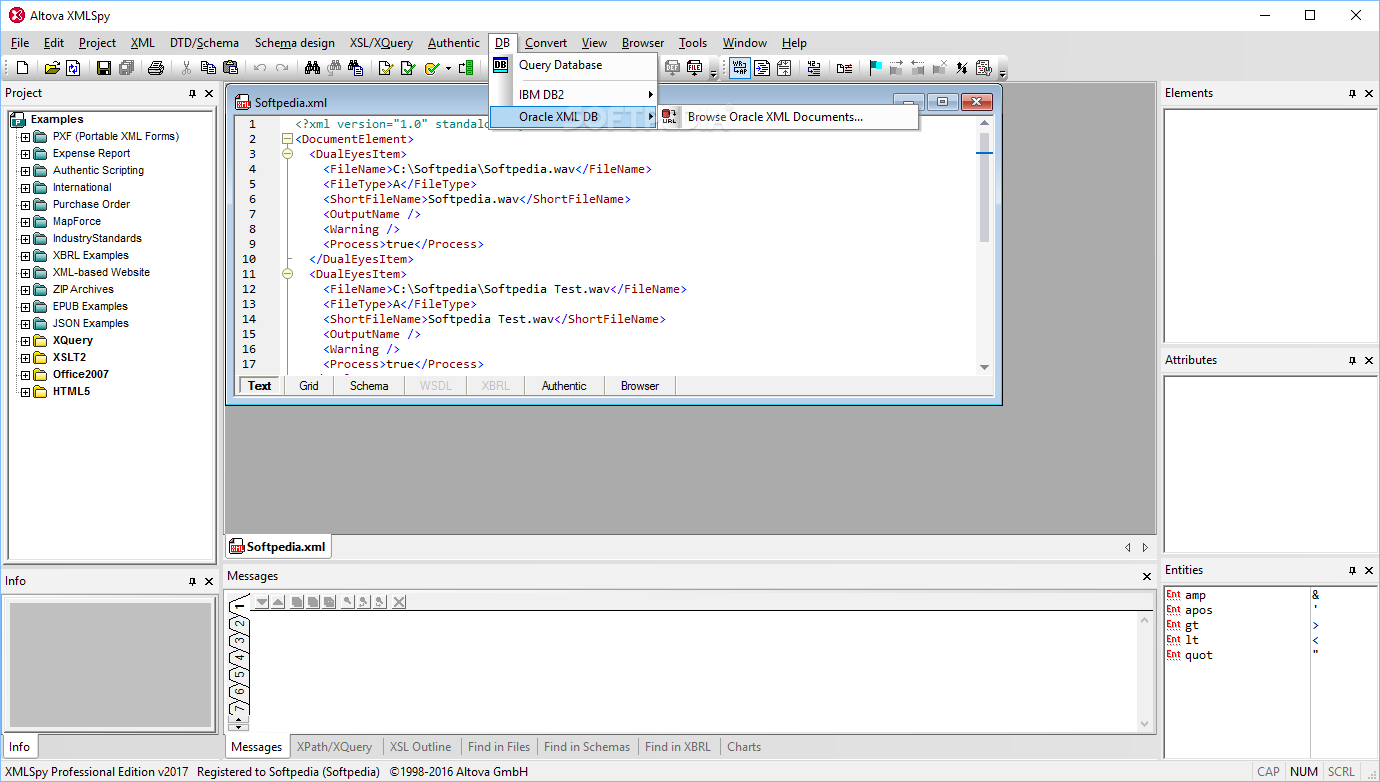This screenshot has height=782, width=1380.
Task: Insert a bookmark with the cyan flag icon
Action: pos(875,68)
